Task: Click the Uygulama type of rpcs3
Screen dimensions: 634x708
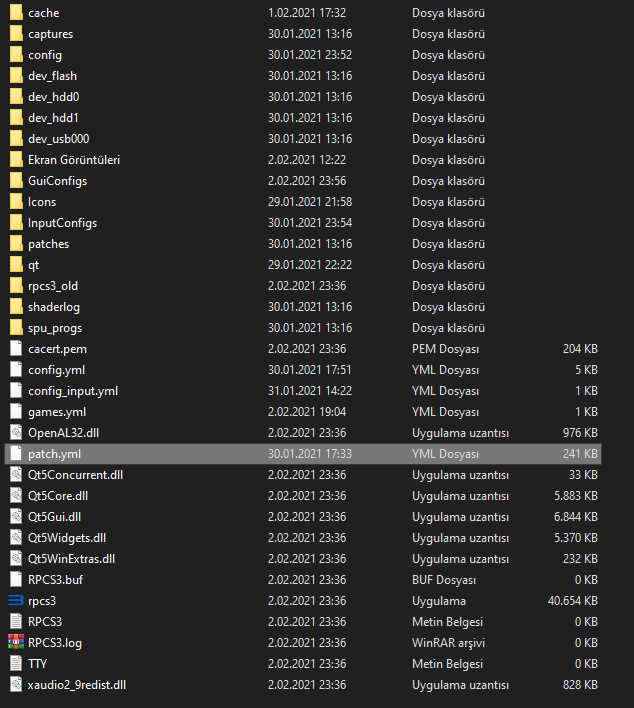Action: click(439, 601)
